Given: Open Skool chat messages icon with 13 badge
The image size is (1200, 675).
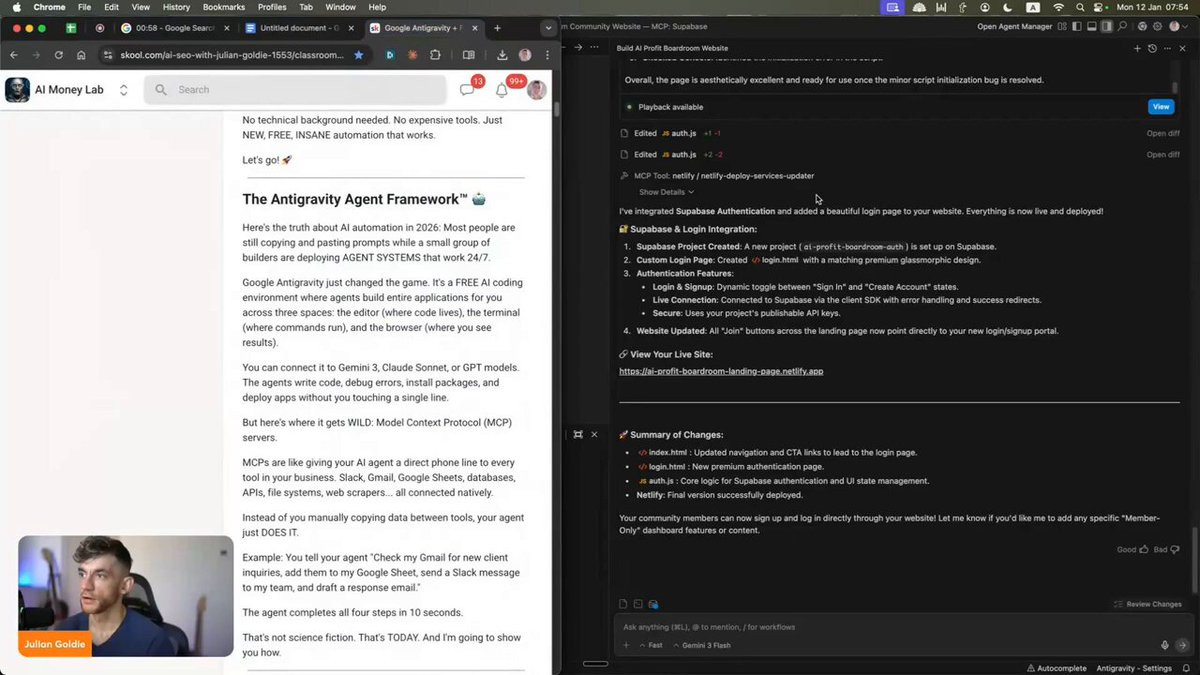Looking at the screenshot, I should [x=467, y=90].
